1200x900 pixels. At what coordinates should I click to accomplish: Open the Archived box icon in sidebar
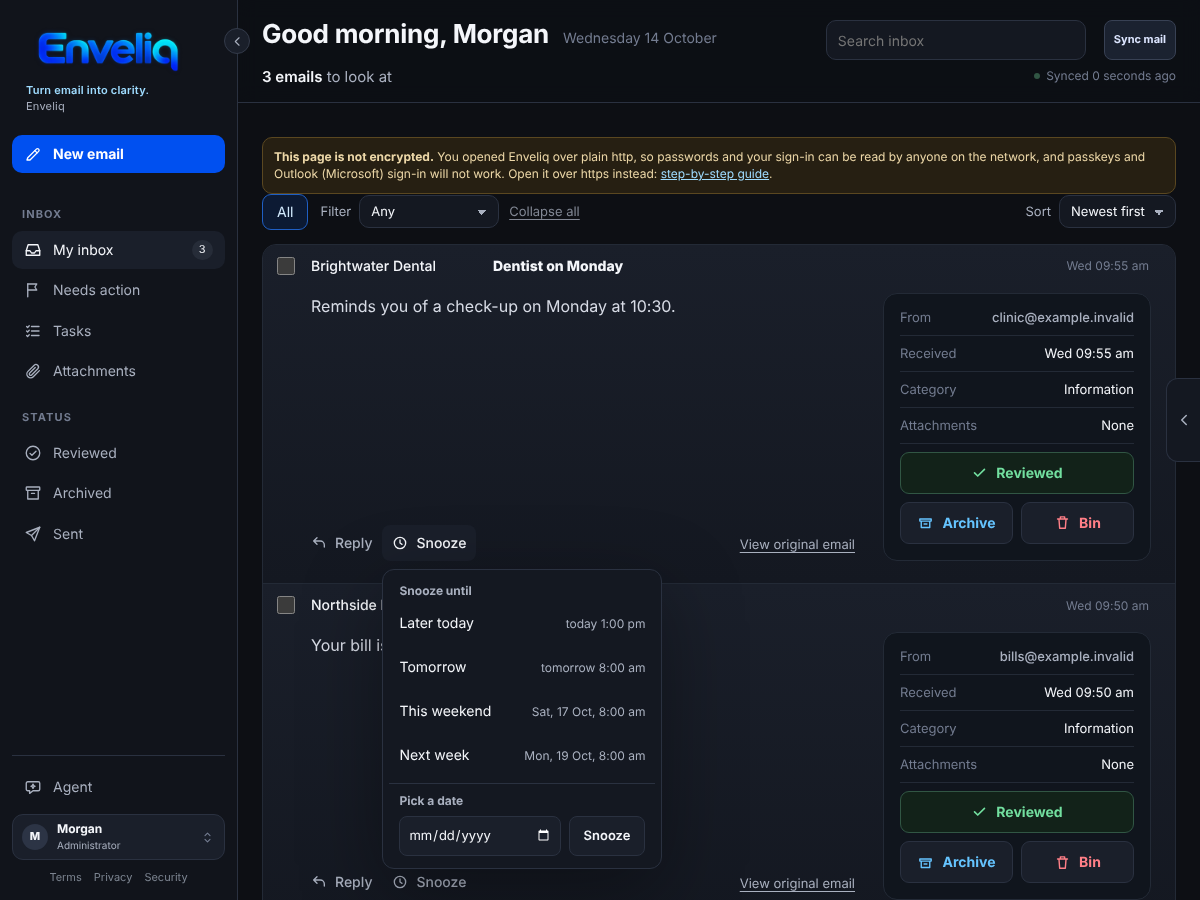[33, 493]
